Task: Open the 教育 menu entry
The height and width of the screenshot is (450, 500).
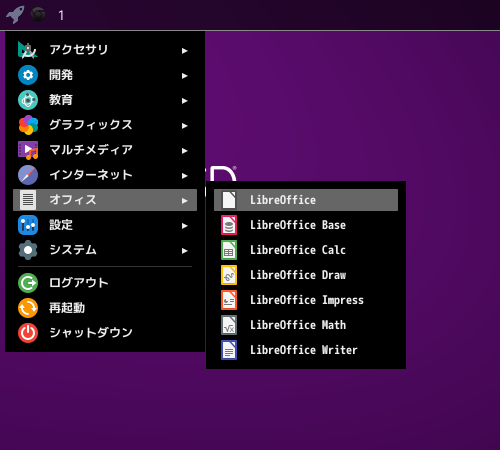Action: click(x=105, y=100)
